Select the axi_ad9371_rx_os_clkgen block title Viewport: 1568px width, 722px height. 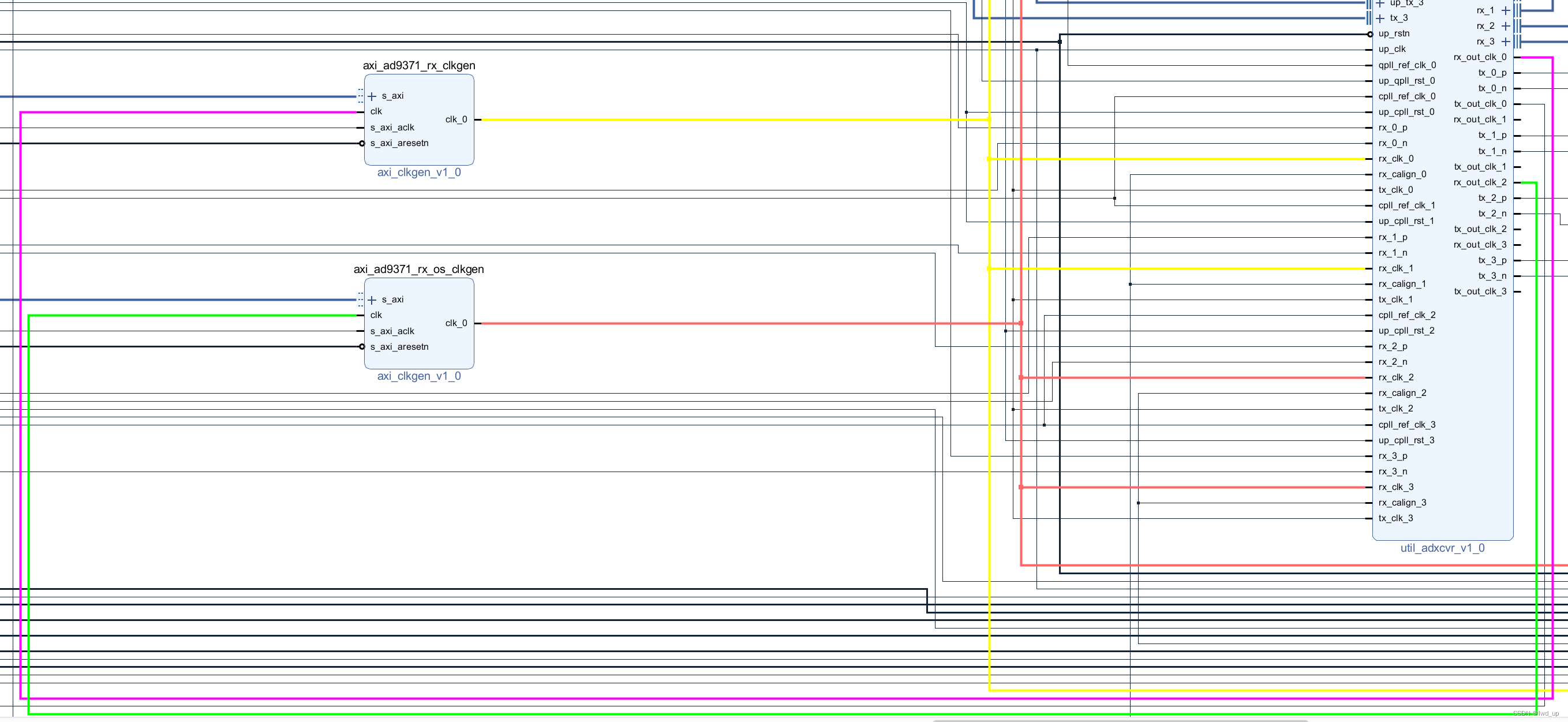click(x=419, y=269)
